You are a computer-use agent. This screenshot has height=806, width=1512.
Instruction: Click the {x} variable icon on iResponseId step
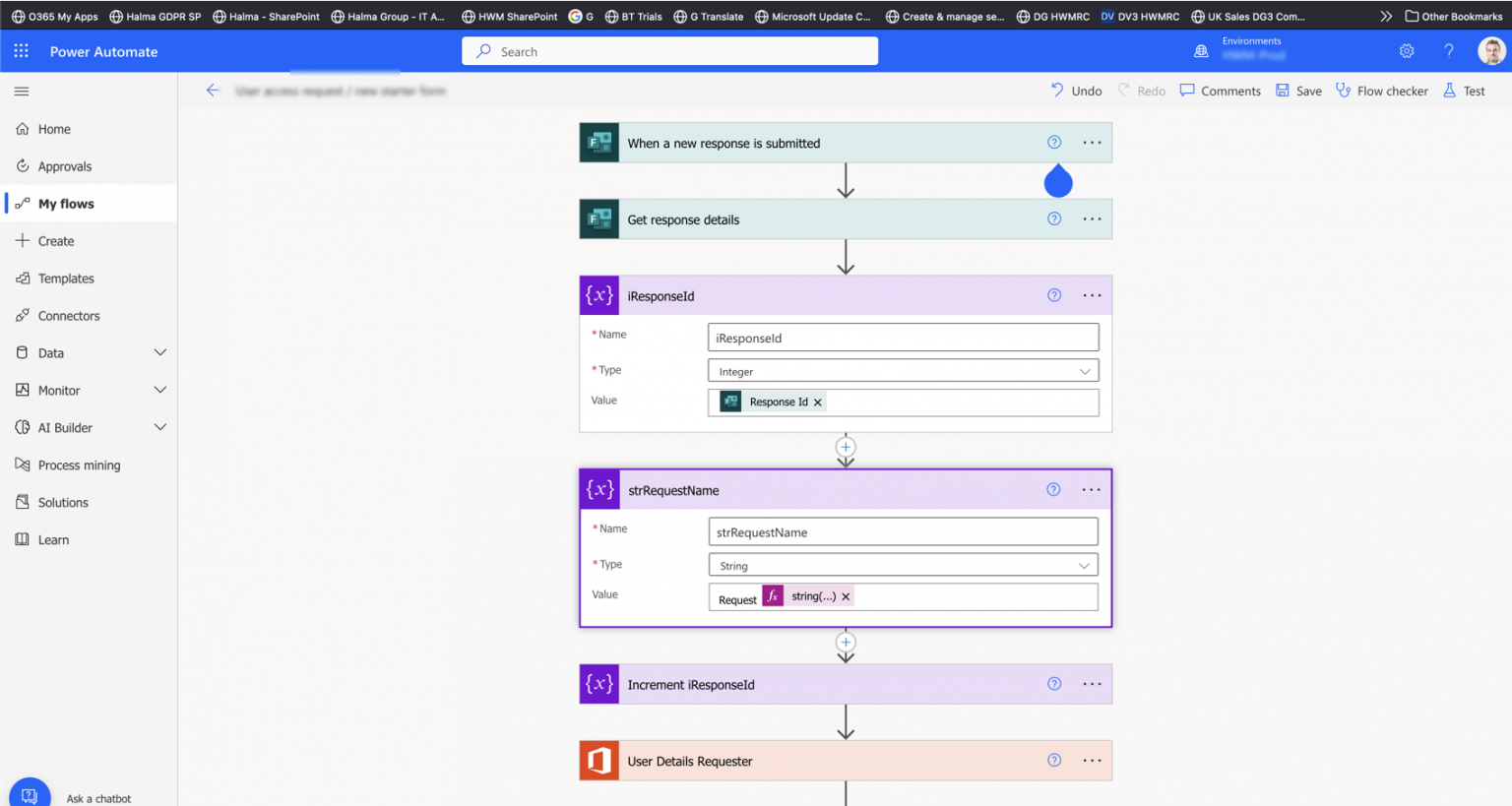click(598, 294)
